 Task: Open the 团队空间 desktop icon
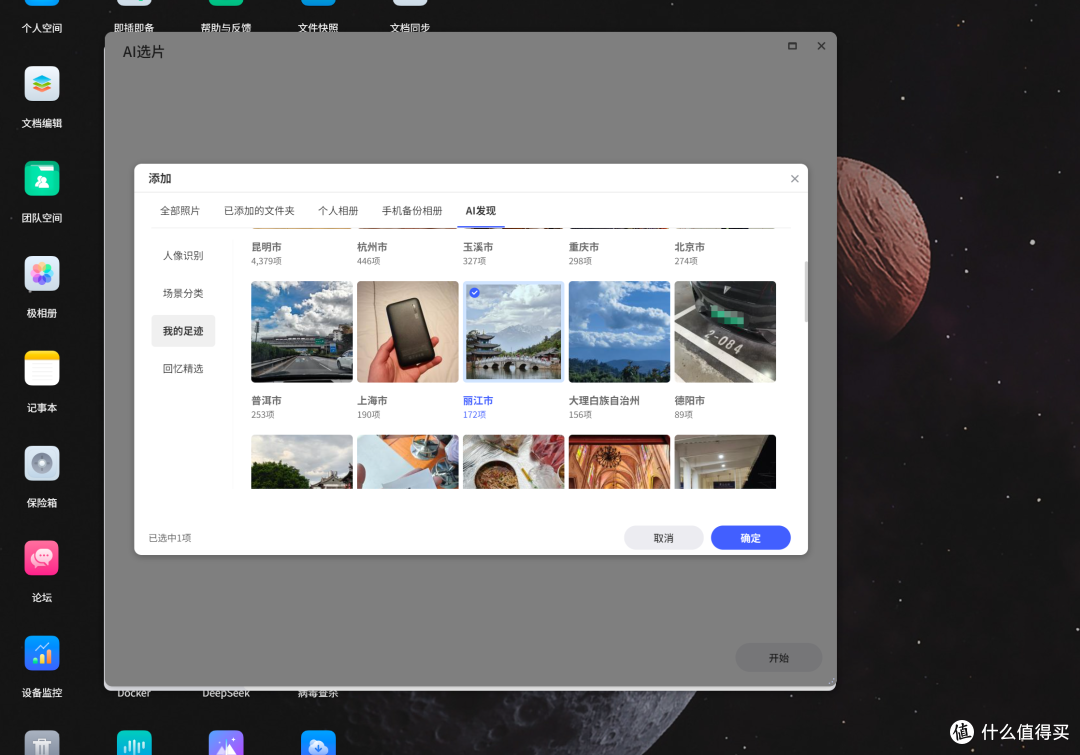coord(42,179)
